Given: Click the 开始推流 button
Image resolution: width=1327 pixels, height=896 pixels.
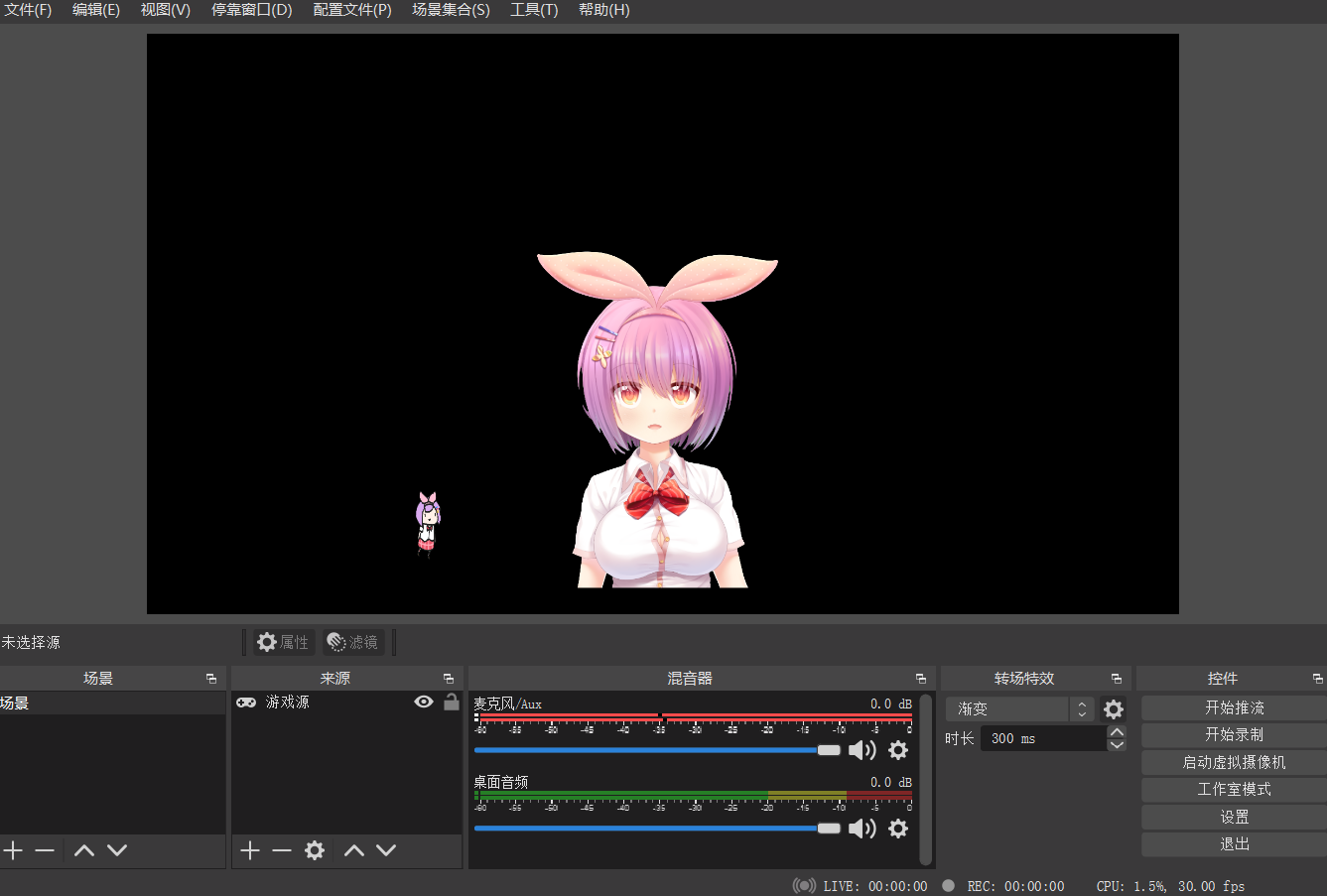Looking at the screenshot, I should [x=1234, y=707].
